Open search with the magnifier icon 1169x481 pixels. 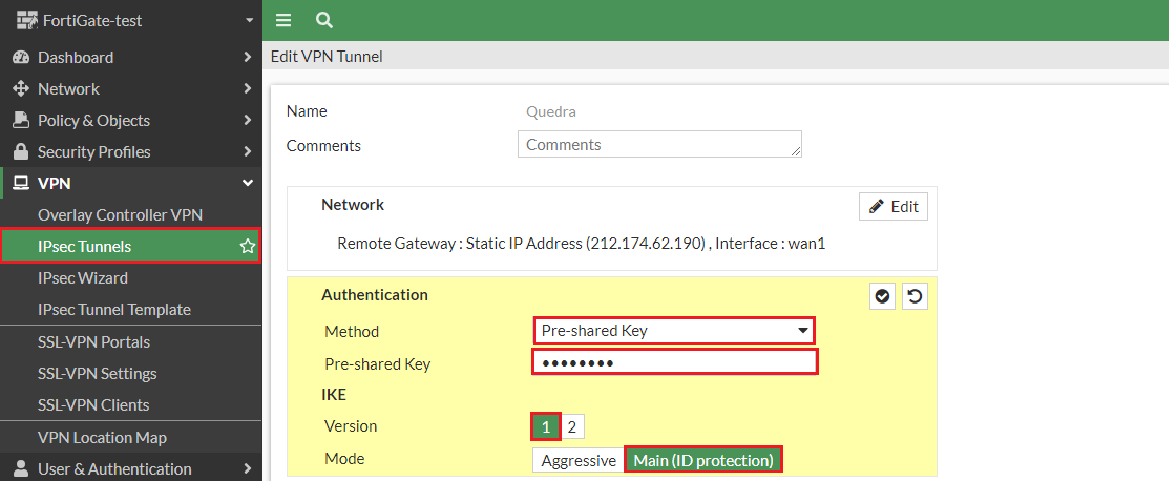[x=323, y=20]
